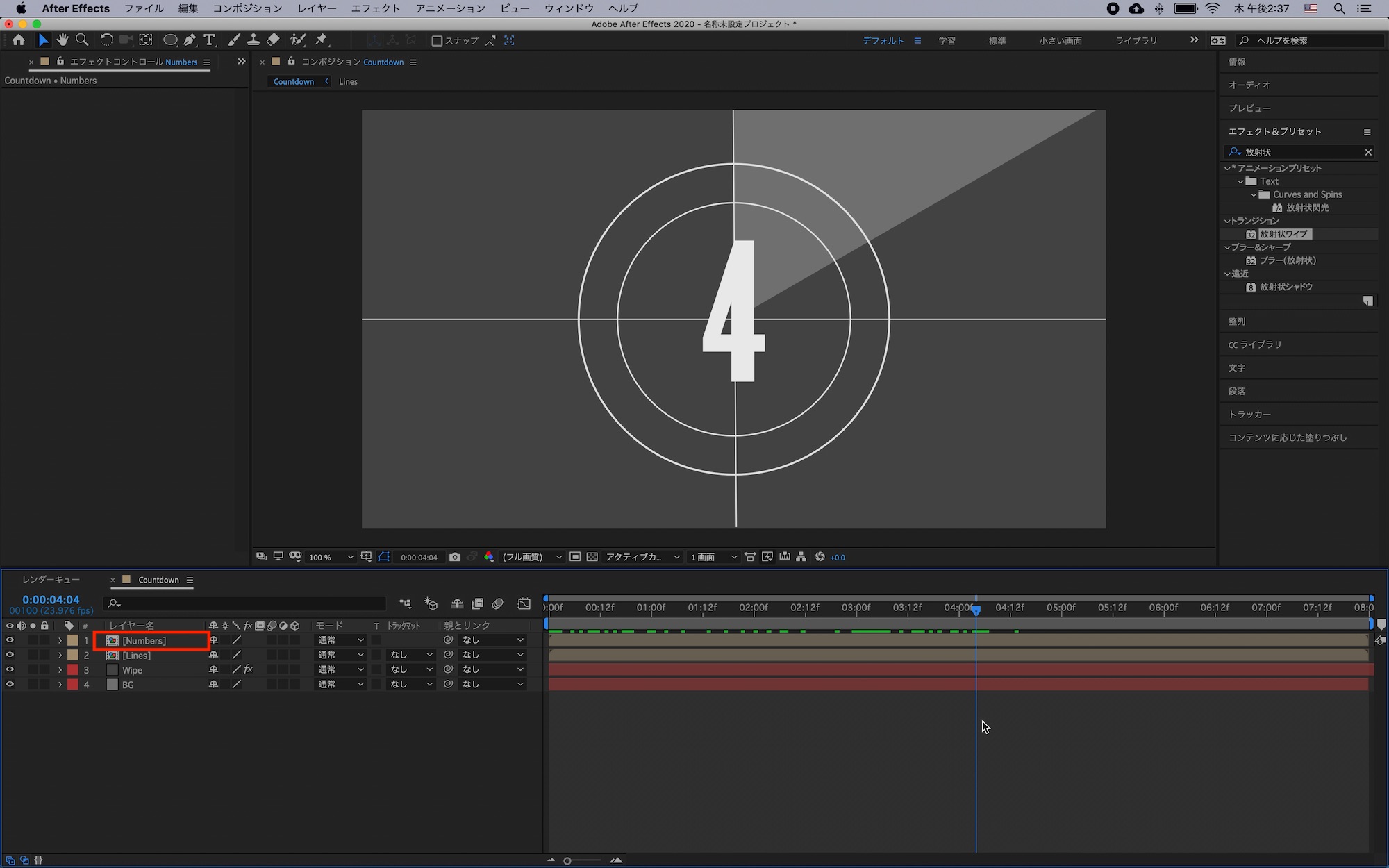Select the Type text tool
The height and width of the screenshot is (868, 1389).
[x=209, y=40]
